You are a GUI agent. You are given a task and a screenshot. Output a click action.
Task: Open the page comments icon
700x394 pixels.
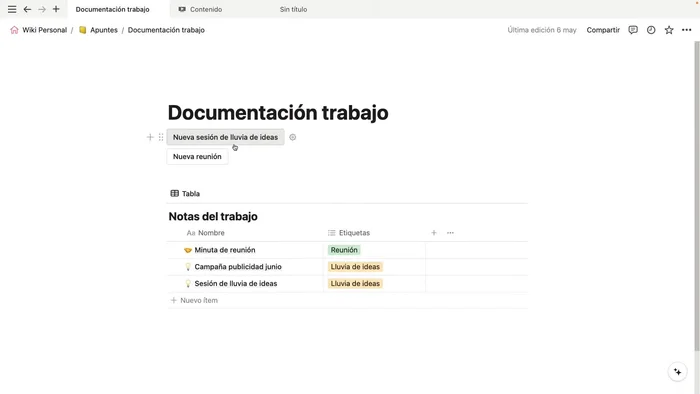point(633,30)
